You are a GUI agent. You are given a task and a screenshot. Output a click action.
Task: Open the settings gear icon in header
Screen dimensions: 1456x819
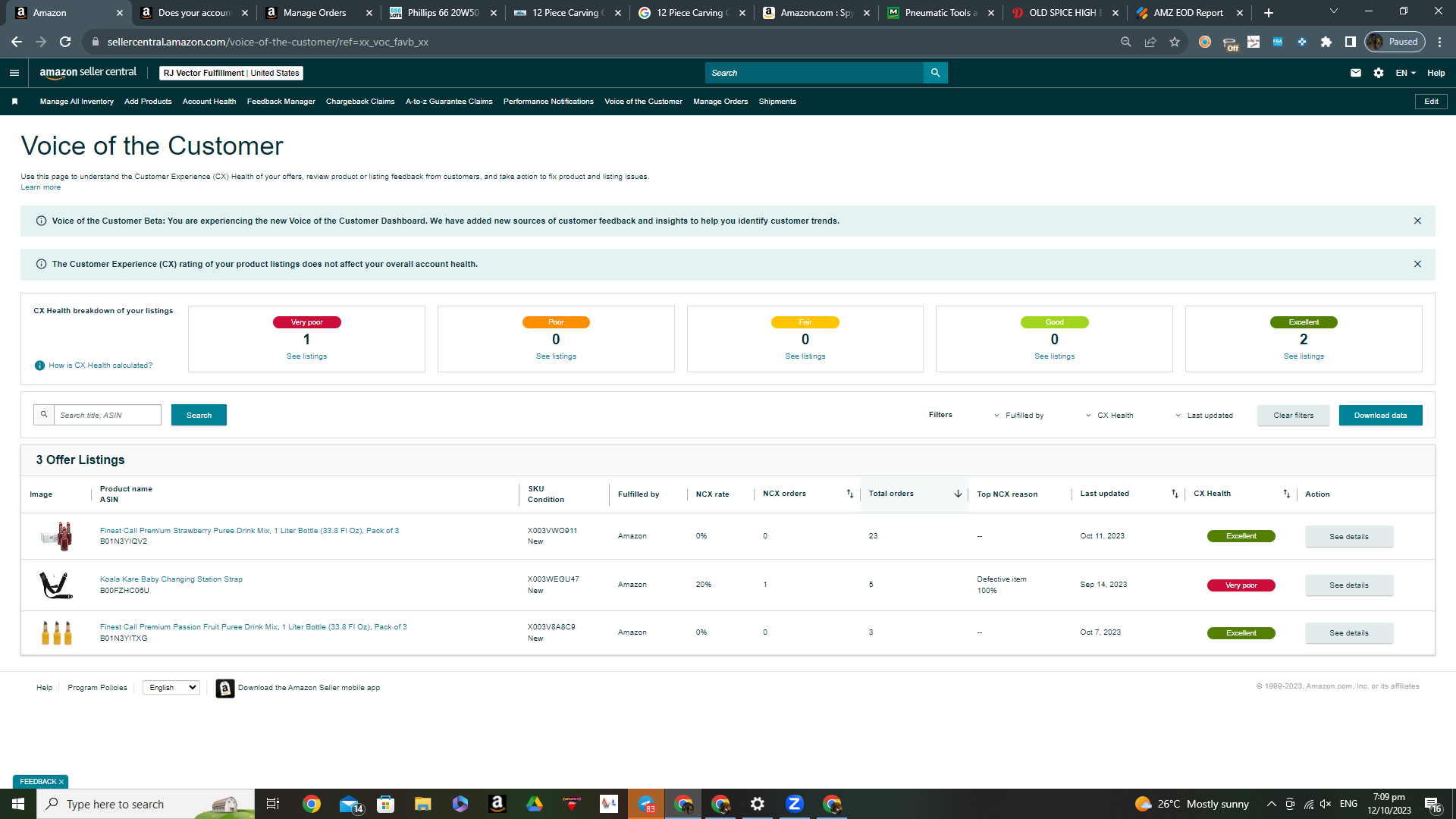[1379, 73]
